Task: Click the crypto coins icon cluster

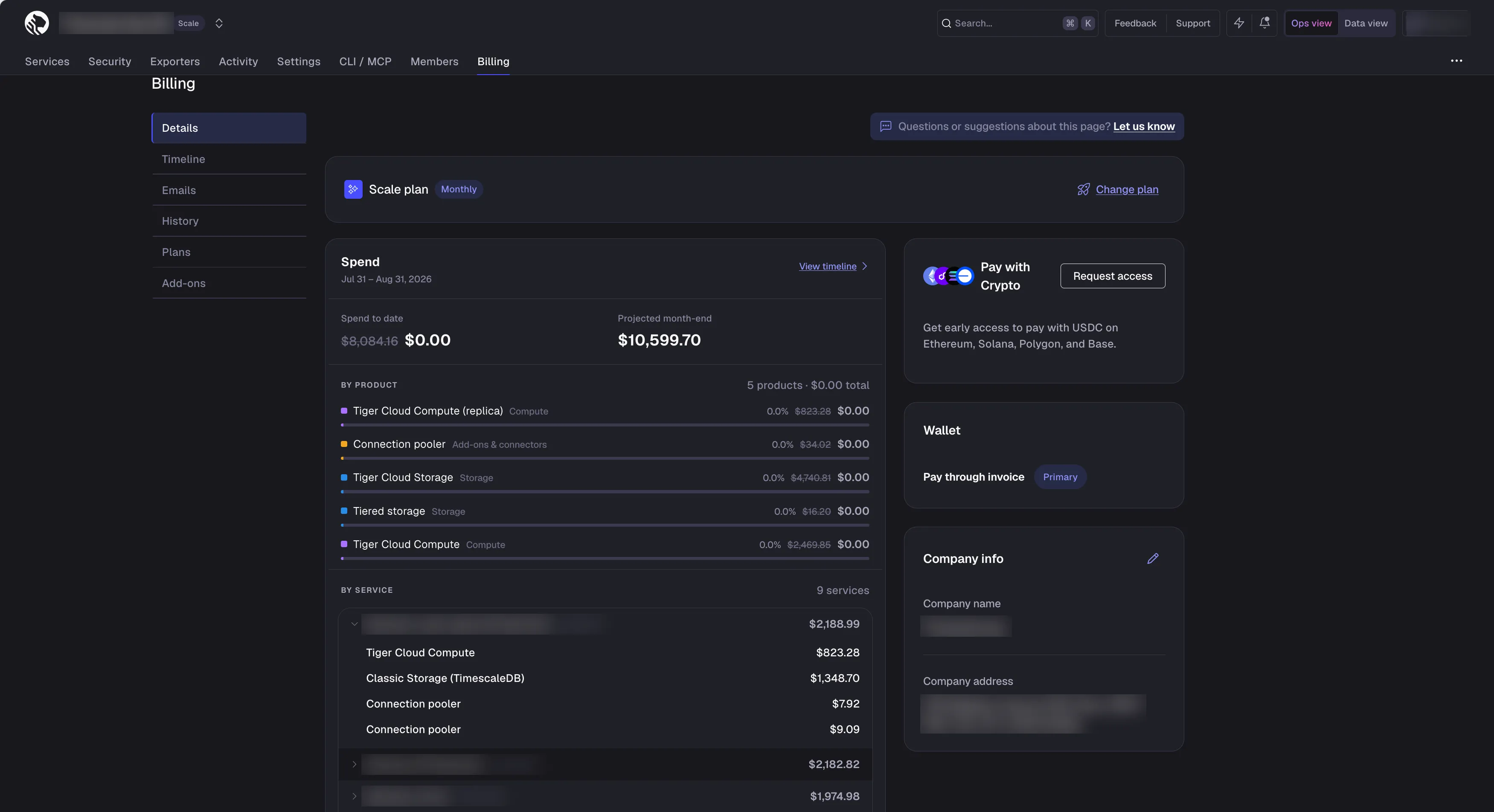Action: (x=948, y=276)
